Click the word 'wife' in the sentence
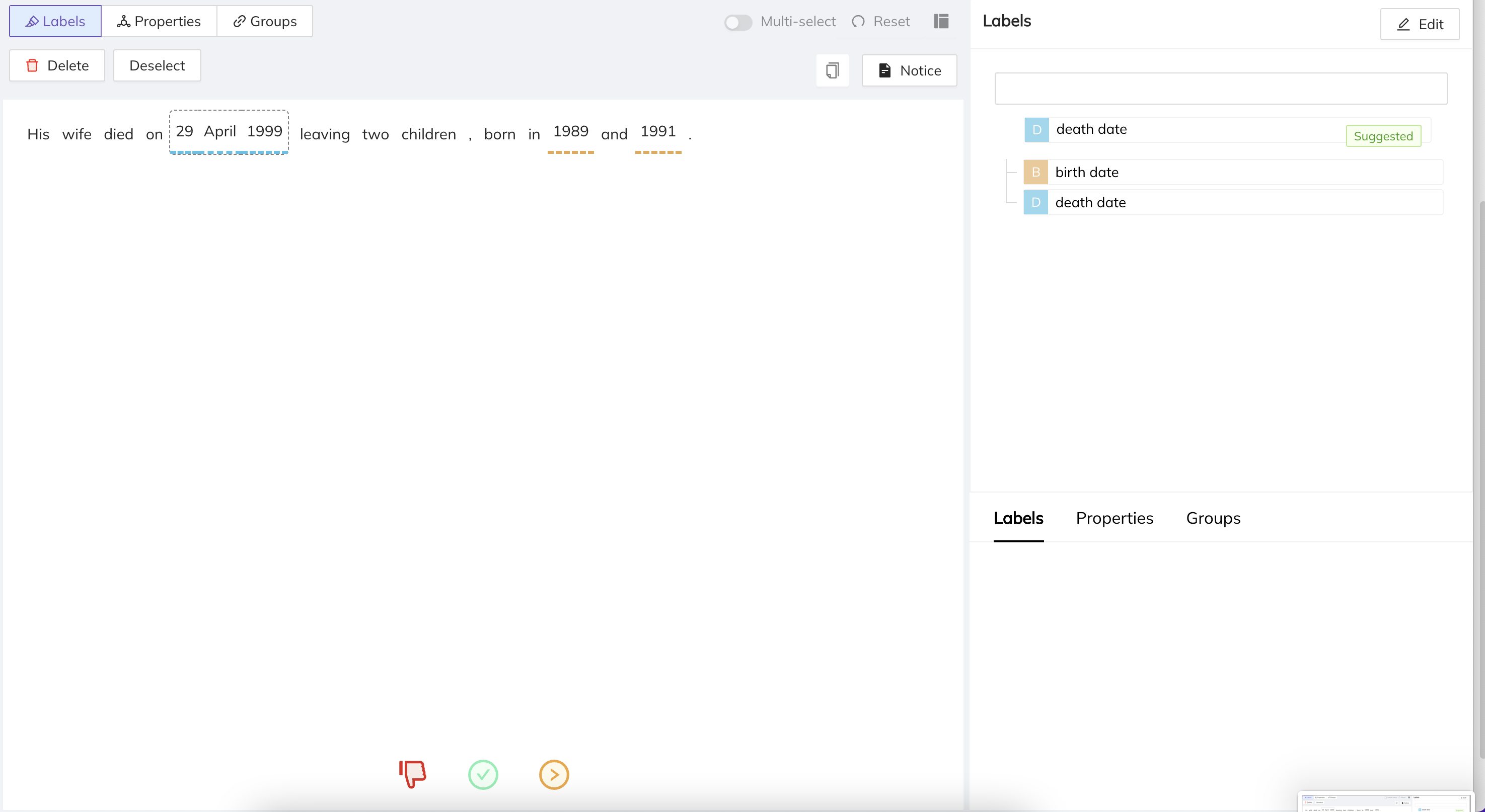The width and height of the screenshot is (1485, 812). pyautogui.click(x=77, y=134)
